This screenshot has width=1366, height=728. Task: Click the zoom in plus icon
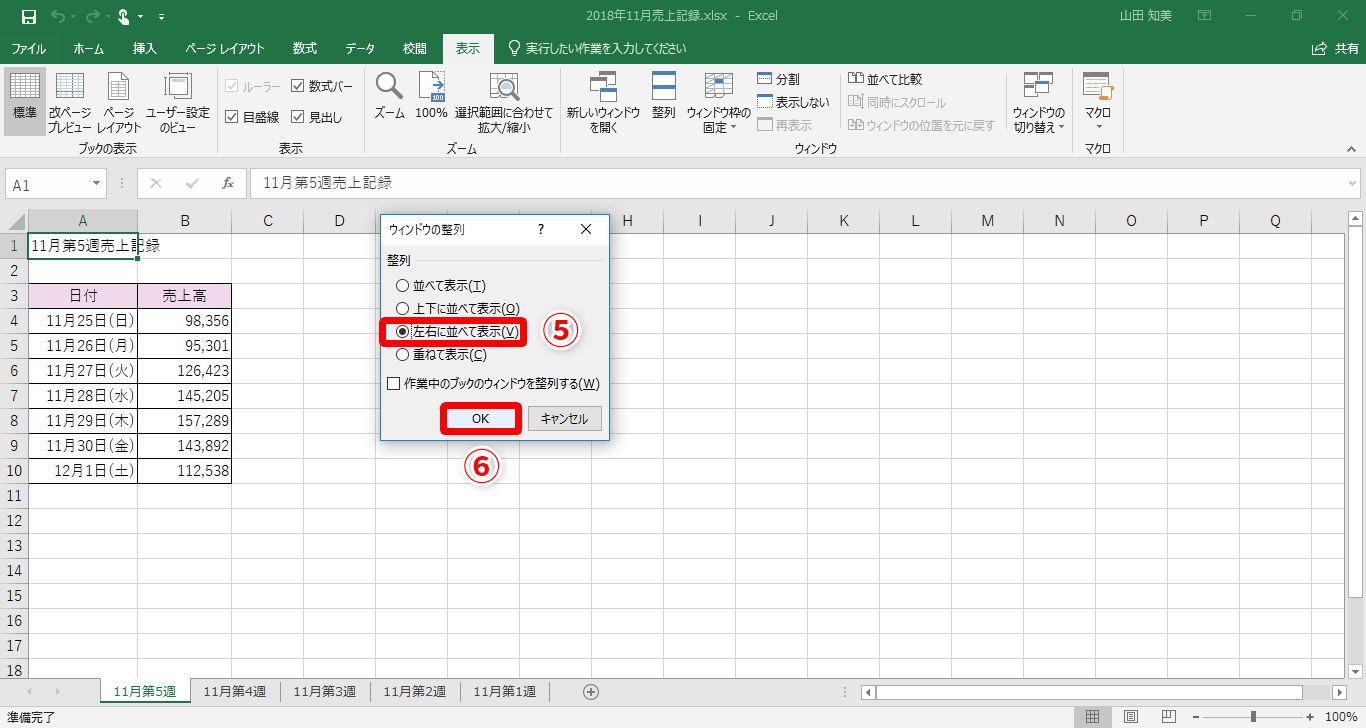click(1310, 717)
